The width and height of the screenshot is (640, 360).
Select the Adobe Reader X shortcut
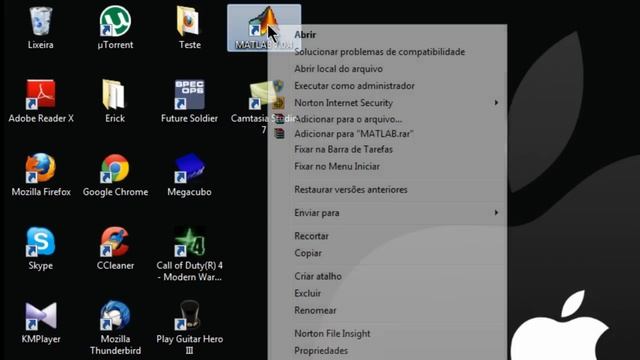point(41,101)
